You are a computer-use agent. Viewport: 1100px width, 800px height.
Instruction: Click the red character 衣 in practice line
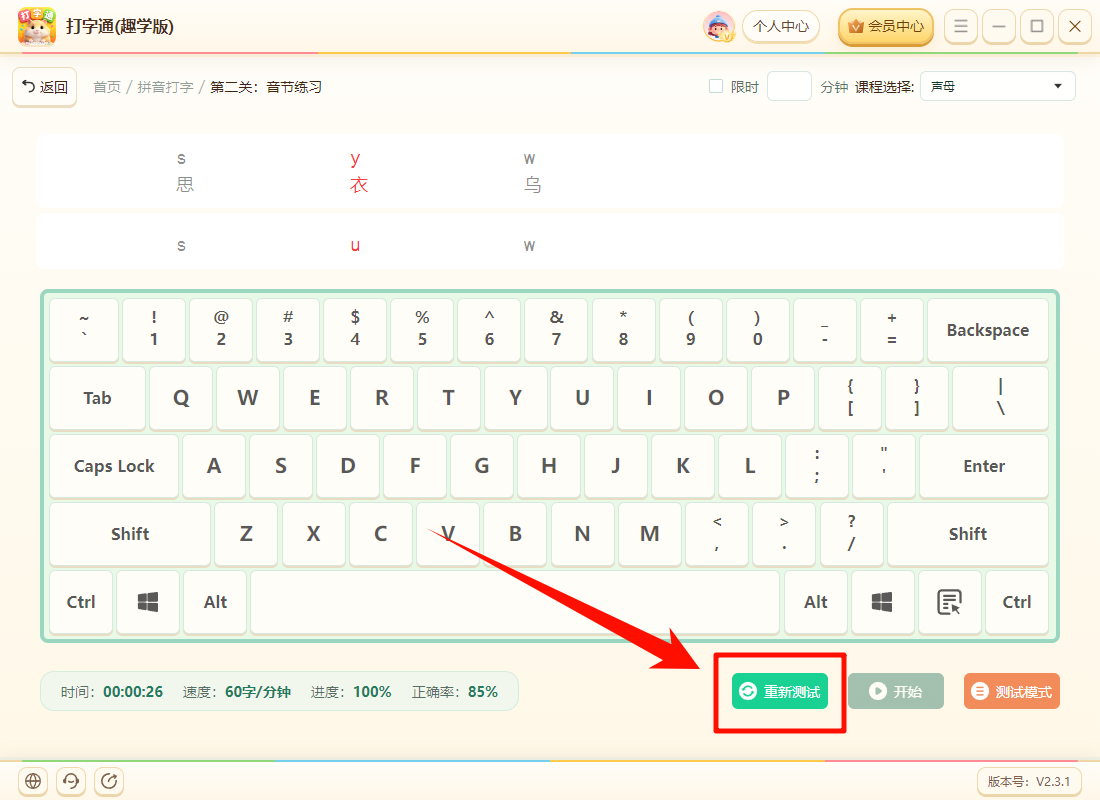click(359, 185)
